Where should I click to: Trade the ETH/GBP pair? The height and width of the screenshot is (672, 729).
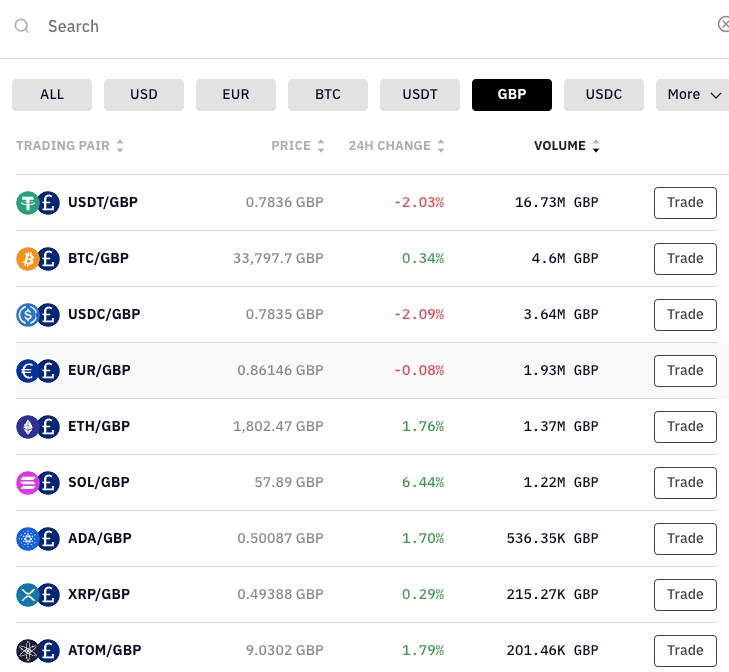[685, 426]
